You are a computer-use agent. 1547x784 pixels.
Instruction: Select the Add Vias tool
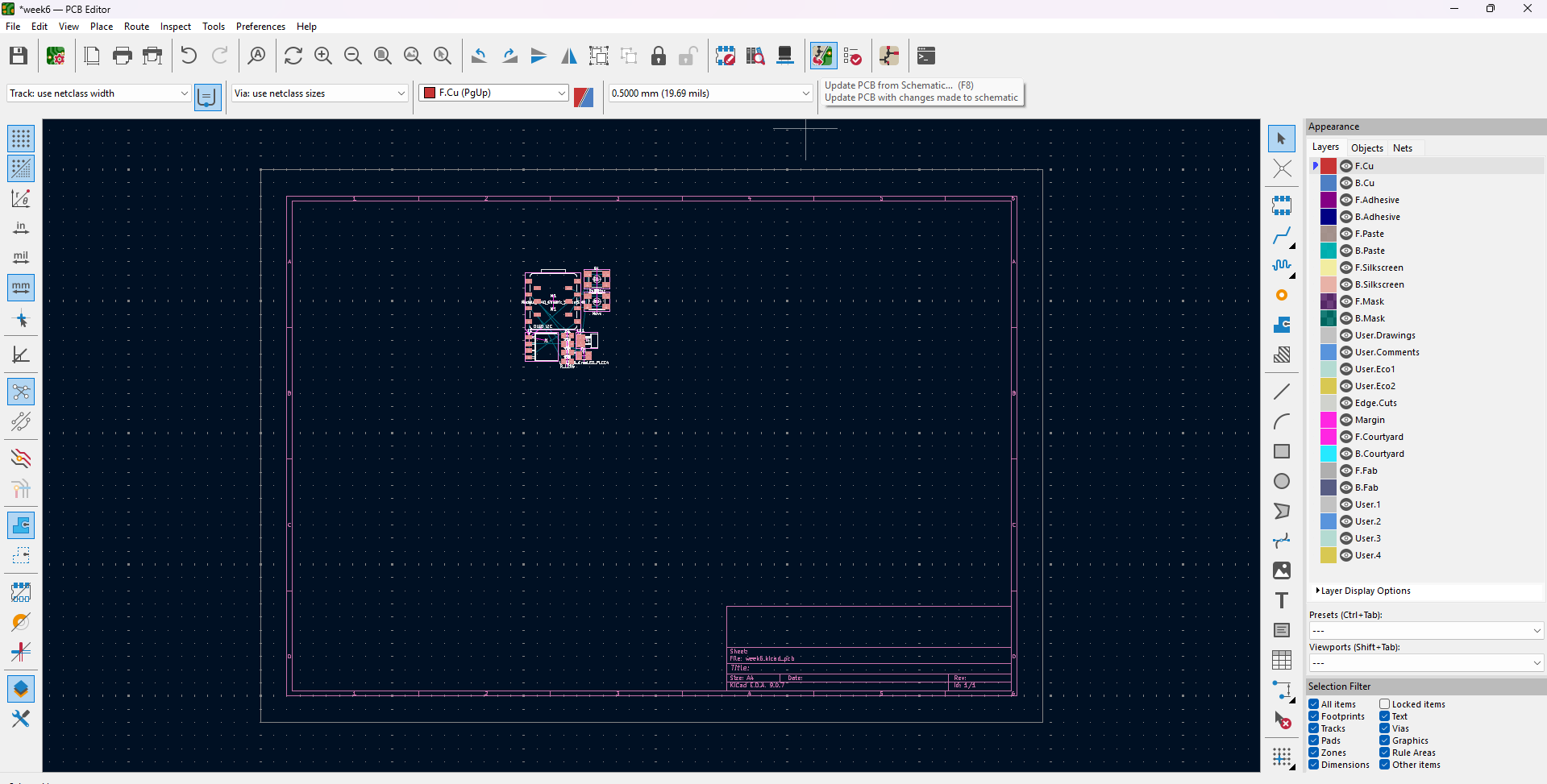(x=1281, y=296)
